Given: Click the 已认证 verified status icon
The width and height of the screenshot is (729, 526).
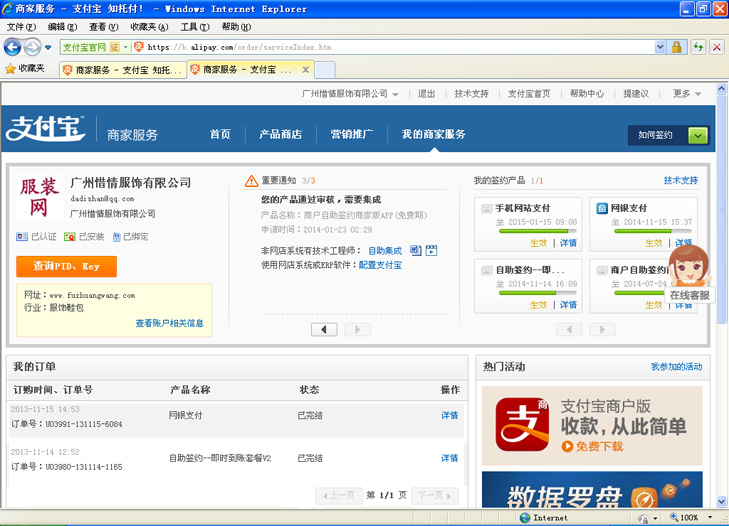Looking at the screenshot, I should click(23, 237).
